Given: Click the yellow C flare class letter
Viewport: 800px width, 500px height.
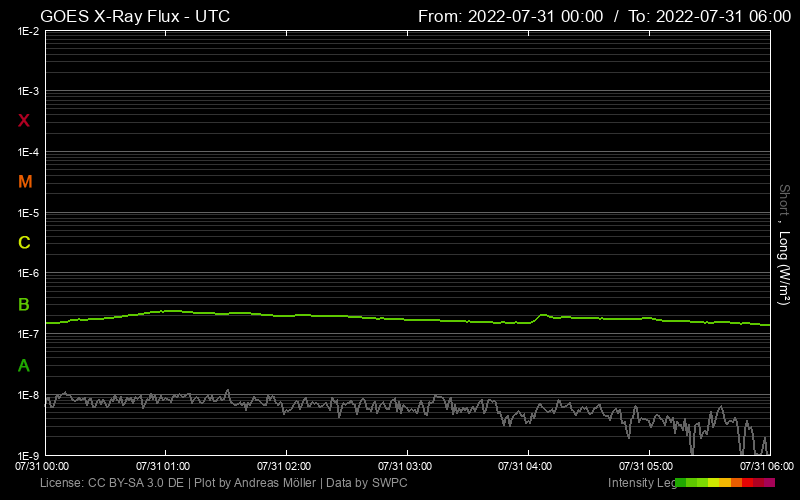Looking at the screenshot, I should 24,242.
